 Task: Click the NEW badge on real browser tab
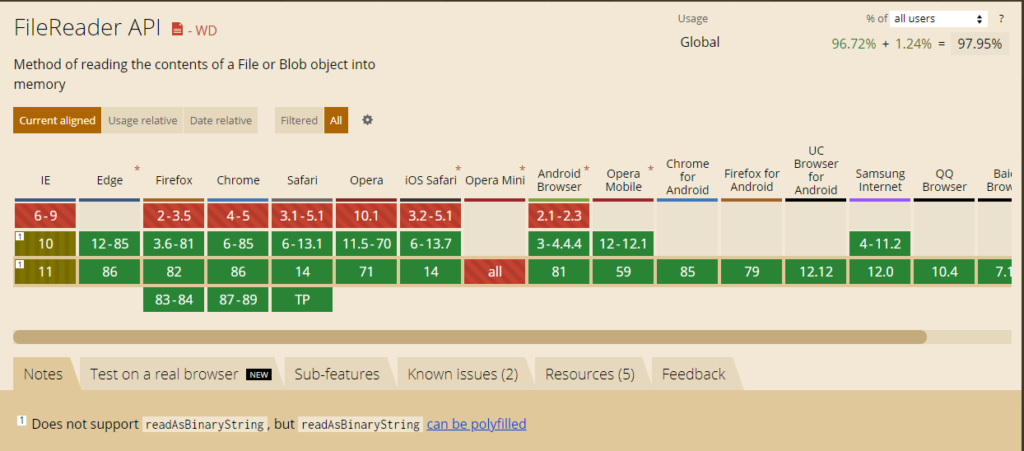259,374
